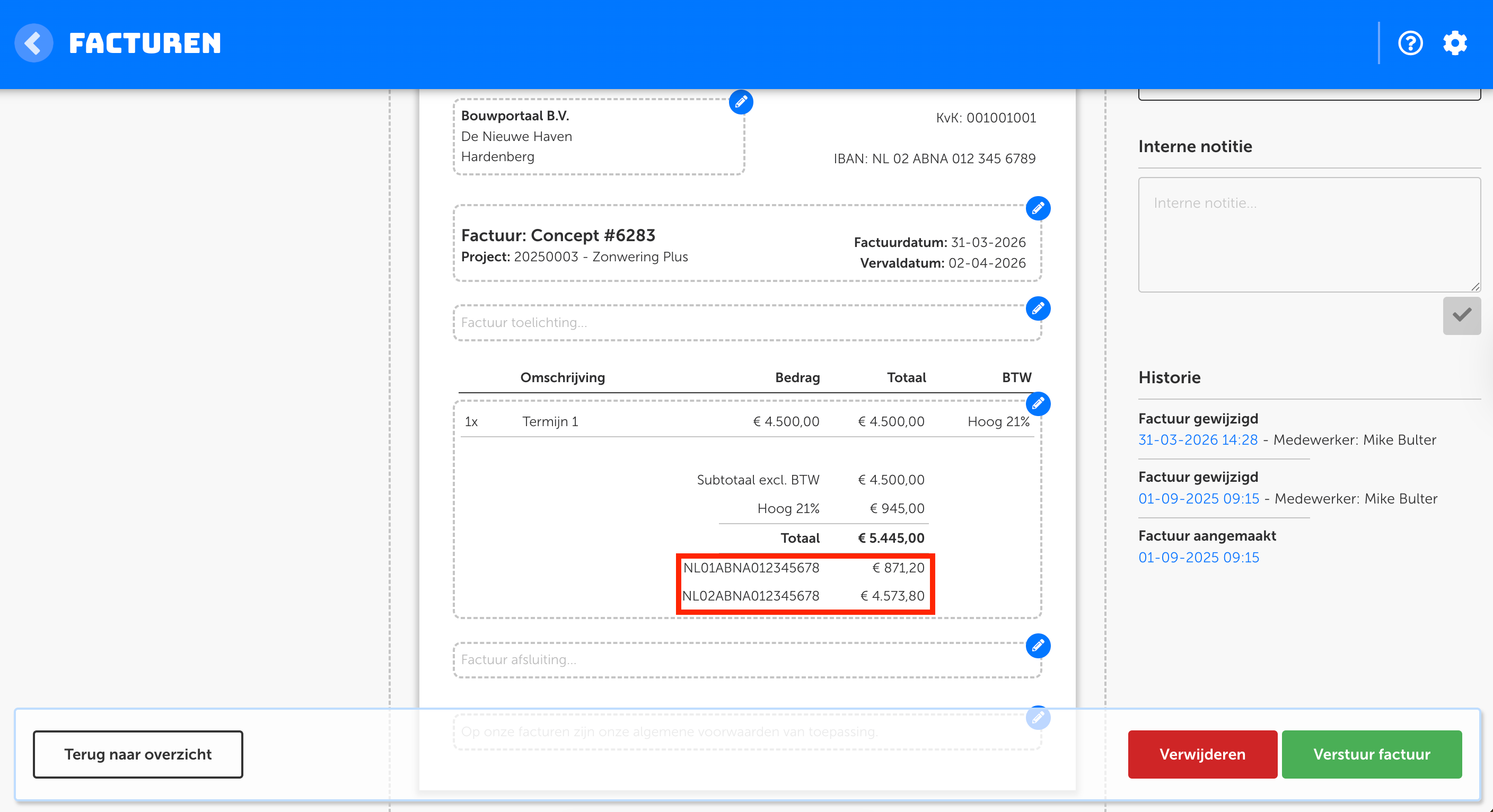Click the Subtotaal excl. BTW label
Image resolution: width=1493 pixels, height=812 pixels.
pyautogui.click(x=758, y=480)
